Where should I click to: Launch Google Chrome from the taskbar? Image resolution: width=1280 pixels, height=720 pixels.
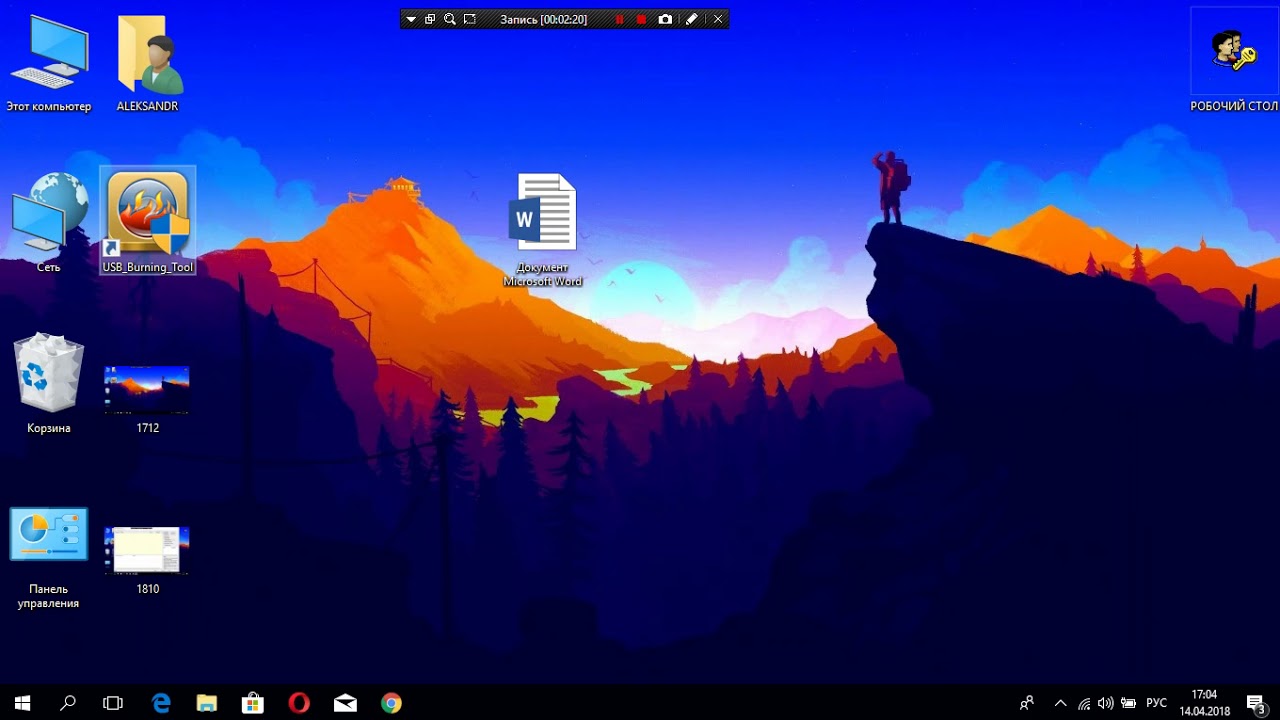pyautogui.click(x=391, y=703)
